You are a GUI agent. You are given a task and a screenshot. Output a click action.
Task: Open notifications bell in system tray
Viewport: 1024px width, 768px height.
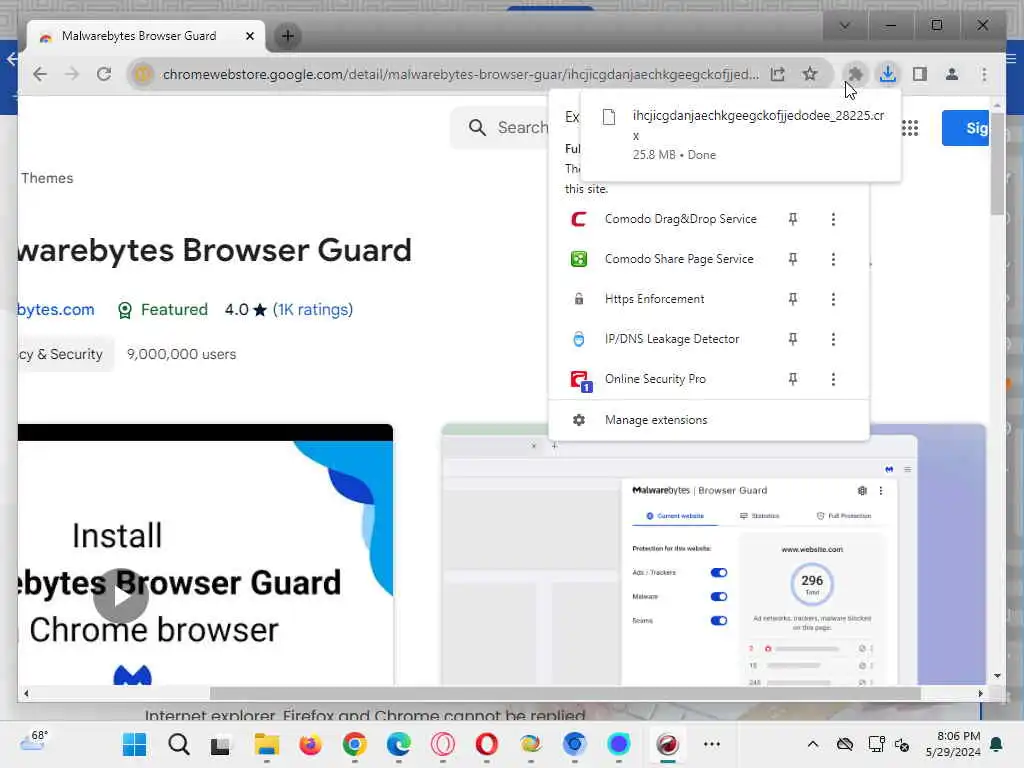point(997,744)
